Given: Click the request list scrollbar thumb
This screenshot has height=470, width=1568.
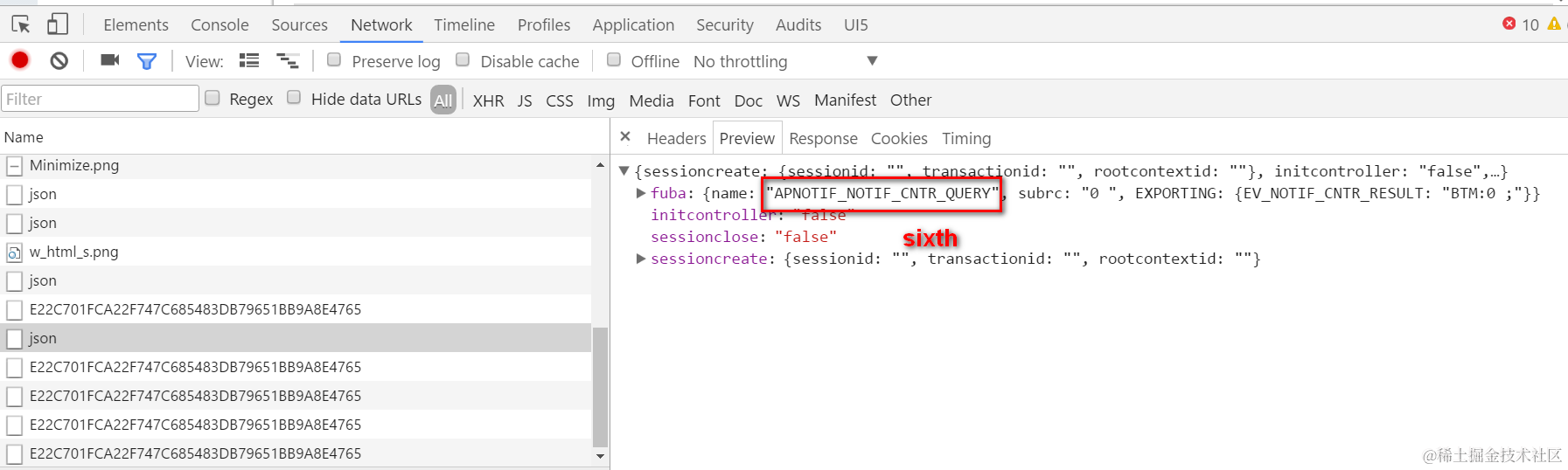Looking at the screenshot, I should click(x=600, y=387).
